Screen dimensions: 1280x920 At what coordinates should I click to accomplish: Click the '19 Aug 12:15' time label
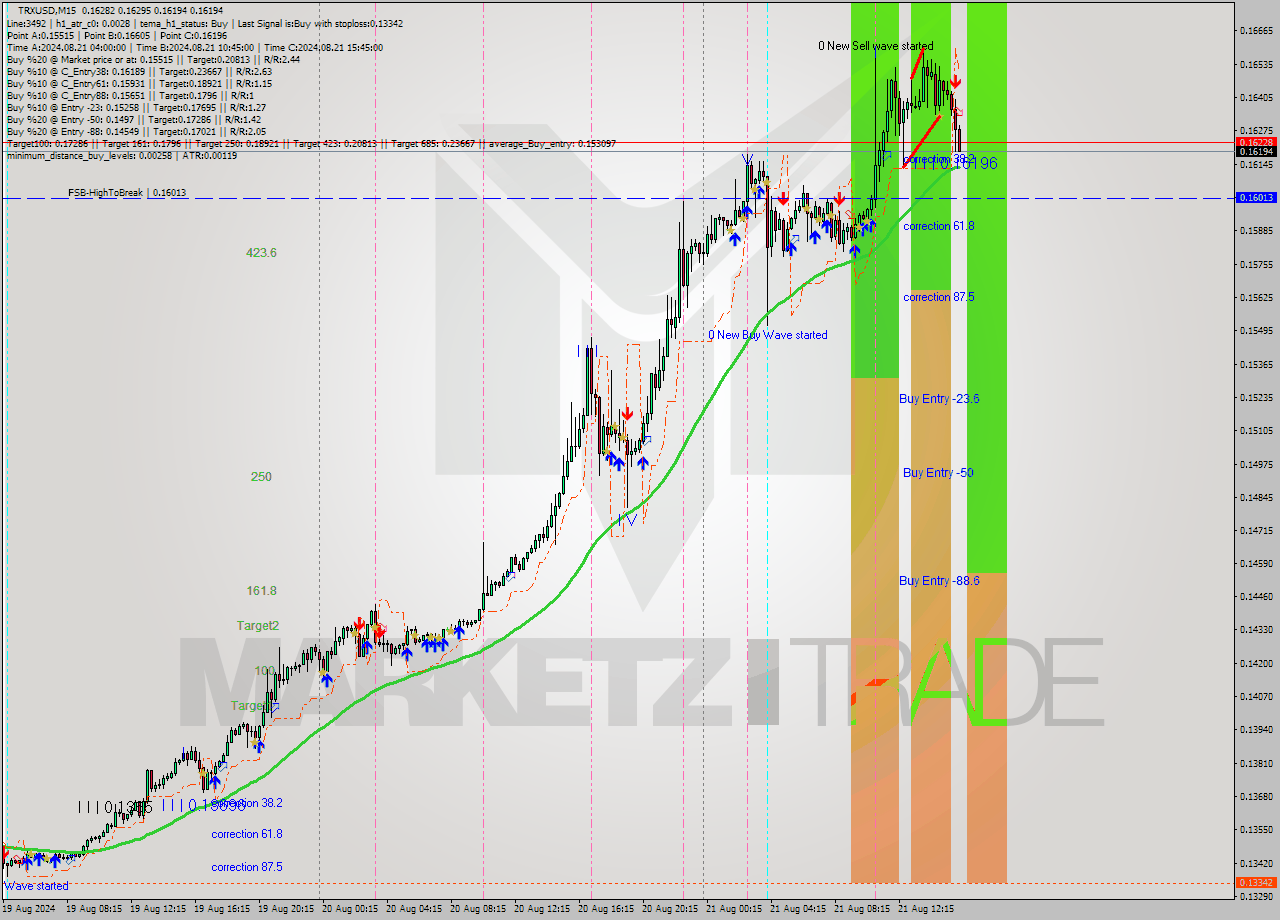(158, 909)
